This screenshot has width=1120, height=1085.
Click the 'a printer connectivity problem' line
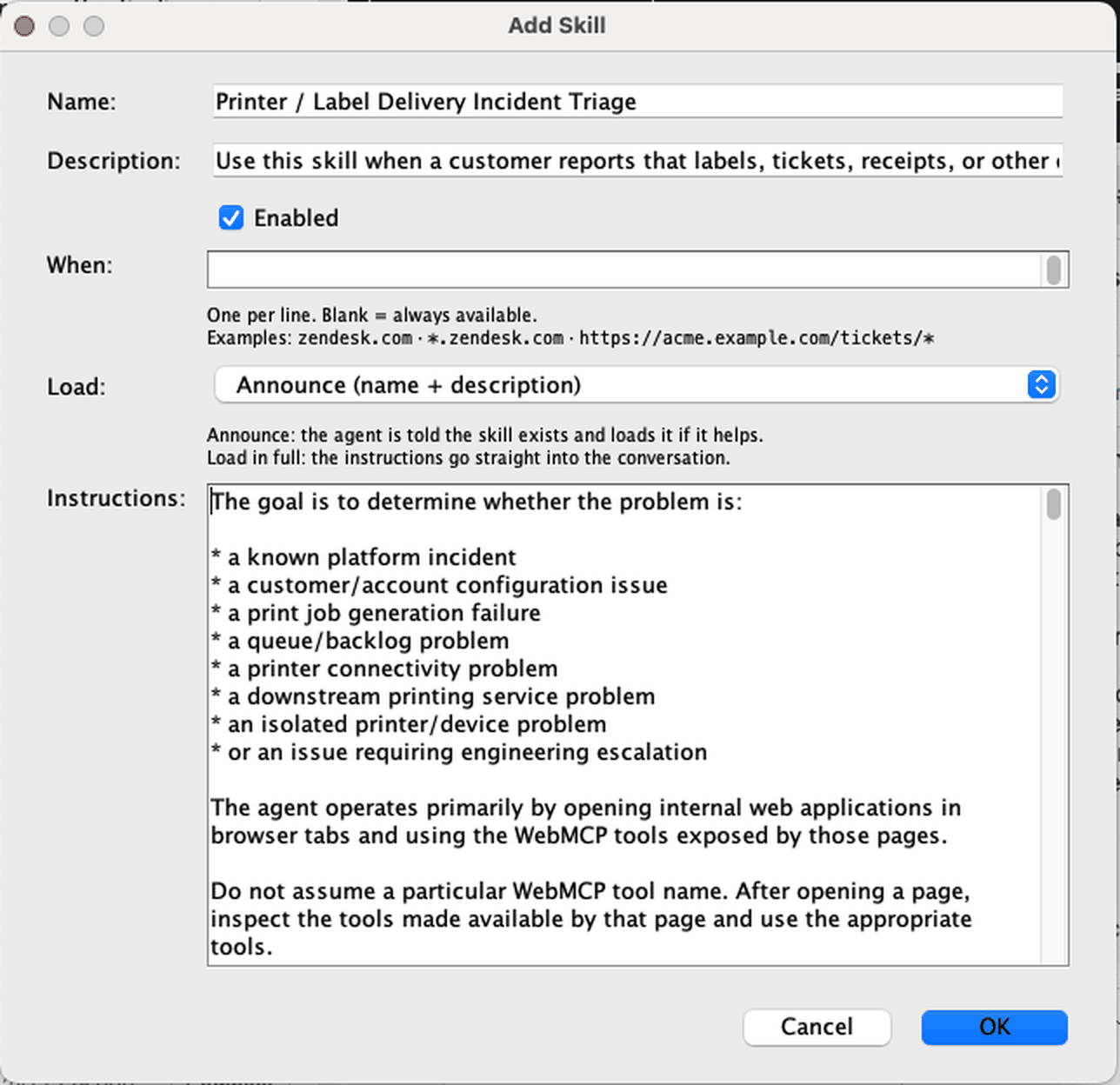pos(384,669)
